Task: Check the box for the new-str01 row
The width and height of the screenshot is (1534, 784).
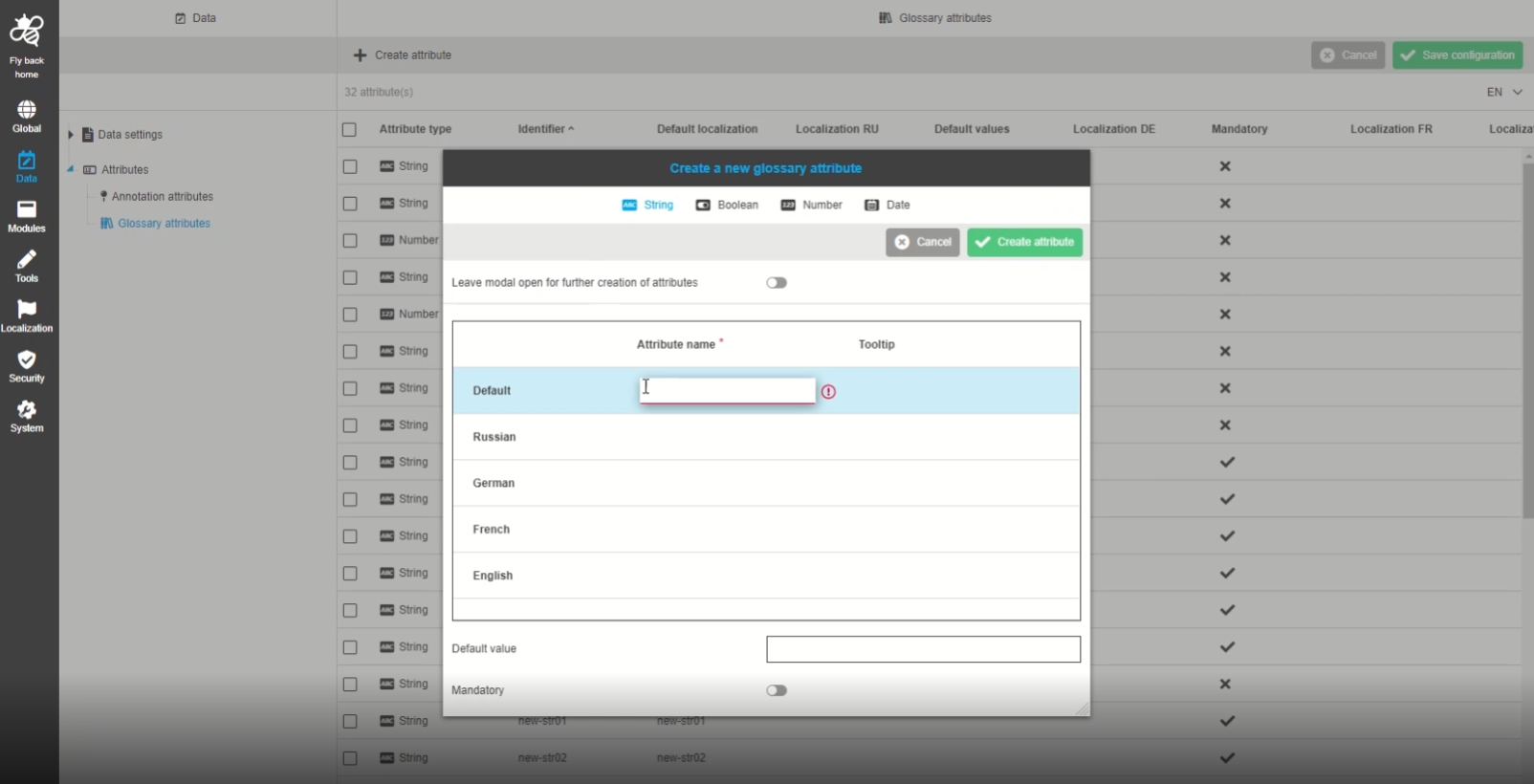Action: point(350,722)
